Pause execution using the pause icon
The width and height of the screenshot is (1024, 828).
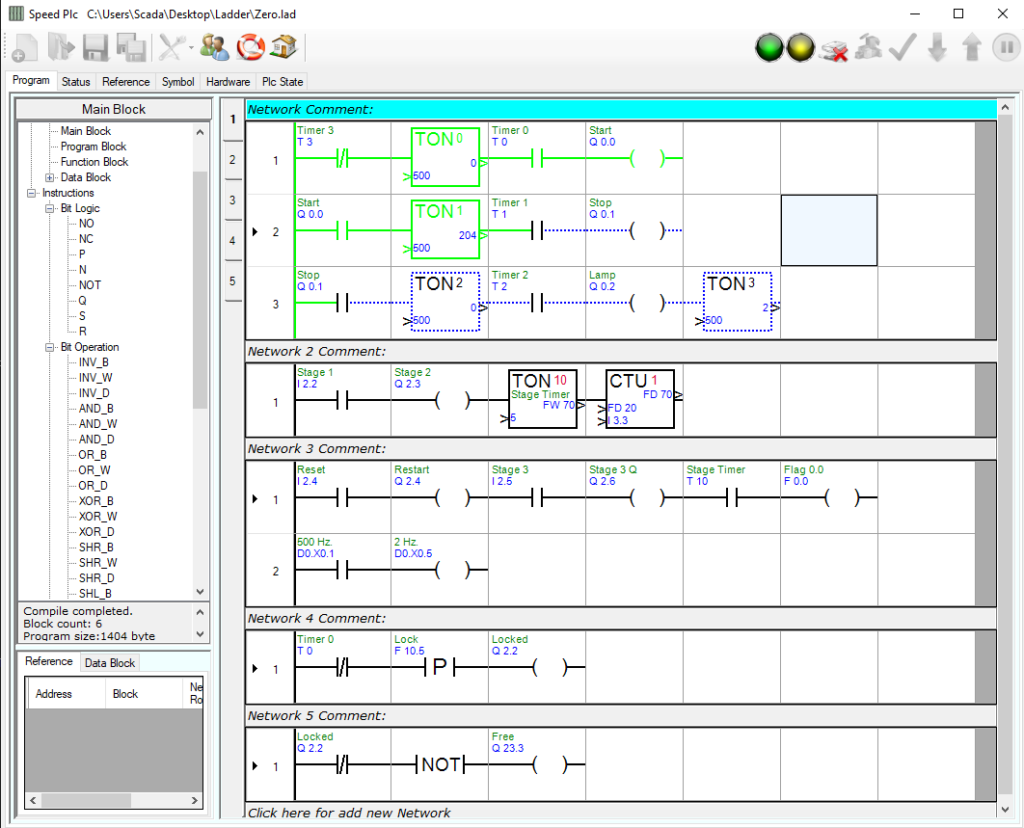point(1007,47)
